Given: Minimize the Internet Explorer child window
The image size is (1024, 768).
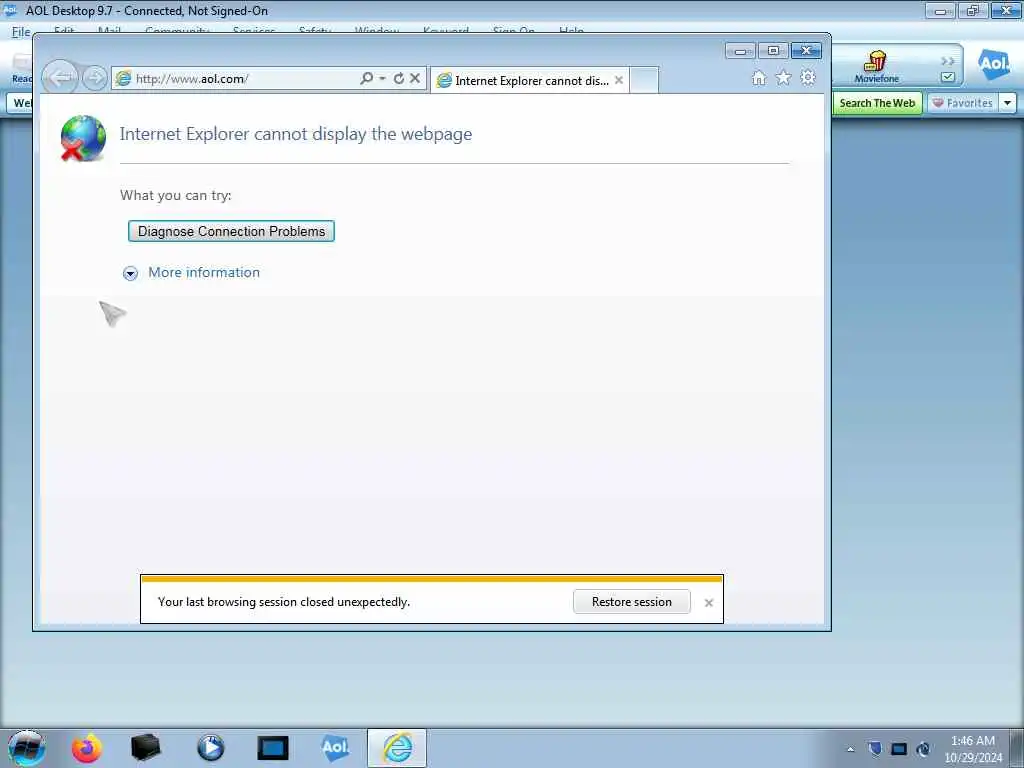Looking at the screenshot, I should [x=741, y=51].
